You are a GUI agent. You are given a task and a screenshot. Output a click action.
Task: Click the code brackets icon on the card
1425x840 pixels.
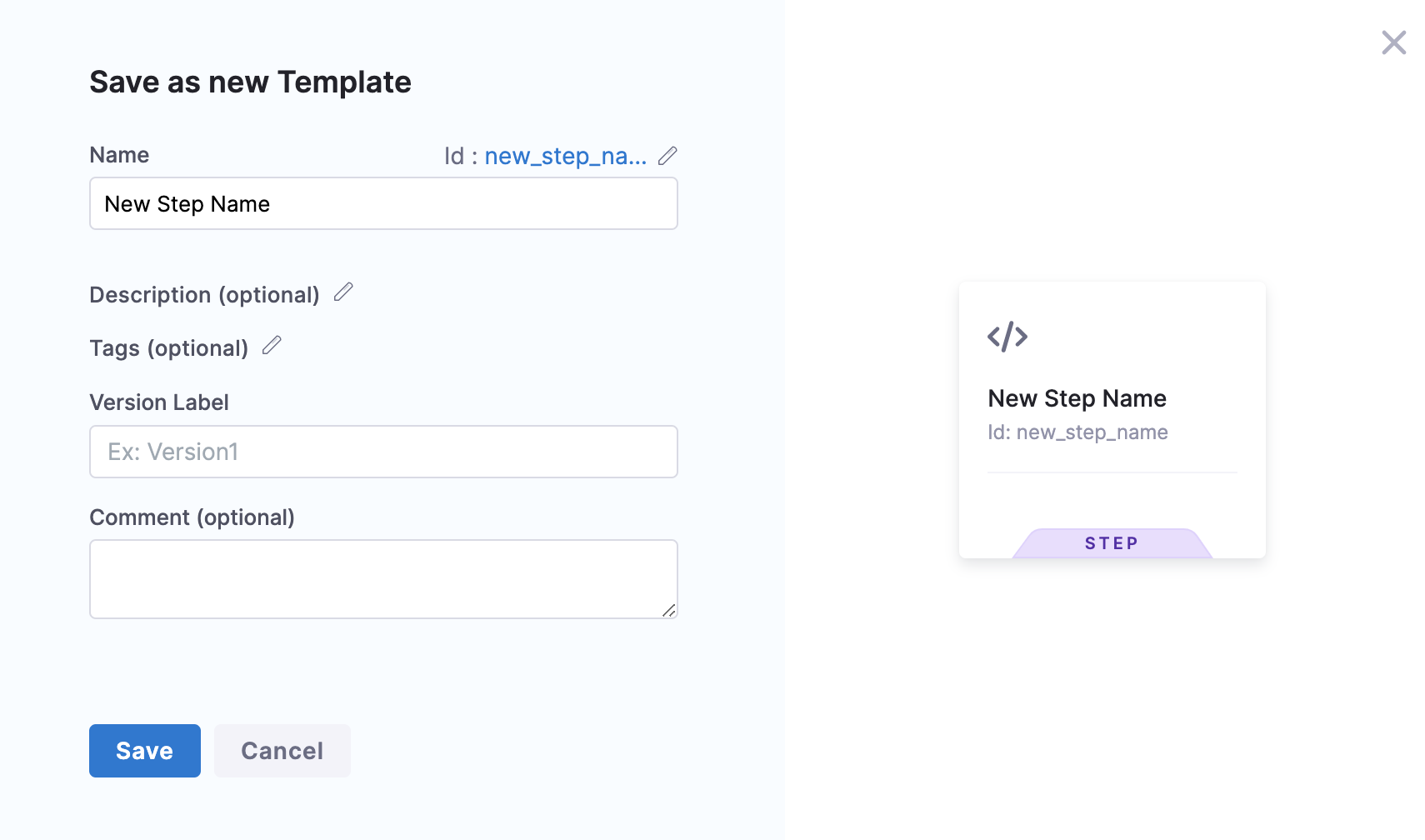tap(1007, 337)
